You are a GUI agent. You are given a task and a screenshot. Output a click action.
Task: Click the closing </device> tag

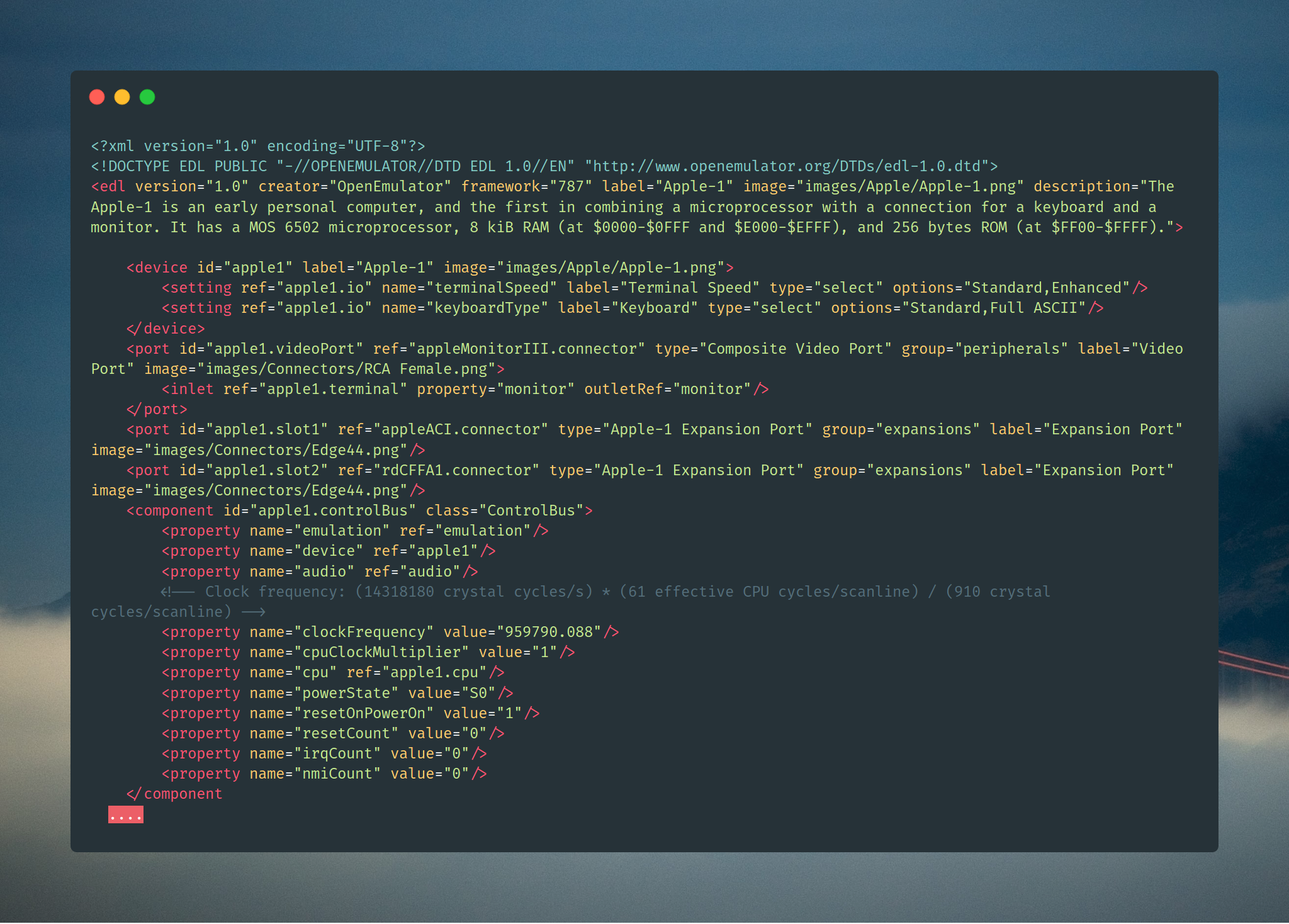(166, 329)
